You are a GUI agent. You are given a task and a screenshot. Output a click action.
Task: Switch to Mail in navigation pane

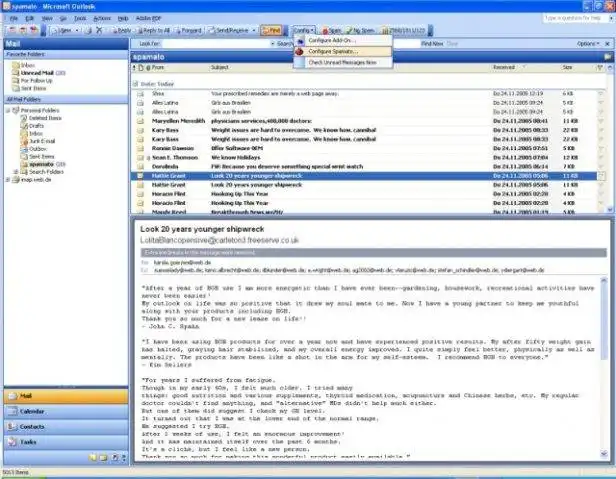tap(66, 396)
